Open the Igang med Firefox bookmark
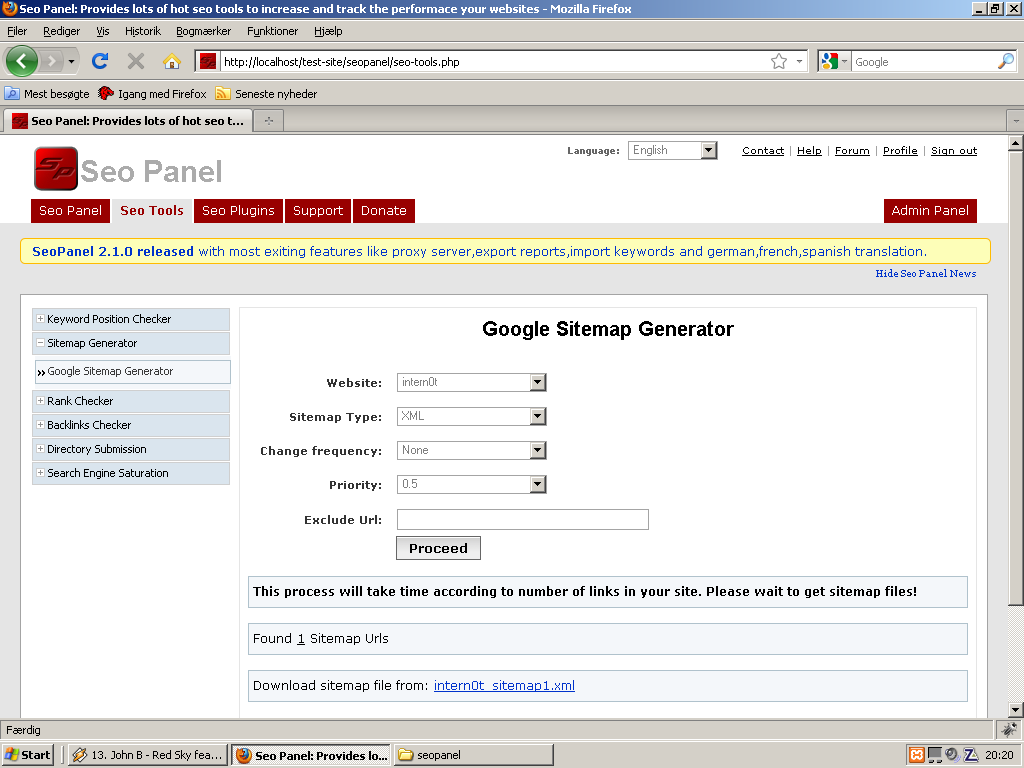1024x768 pixels. click(x=152, y=93)
